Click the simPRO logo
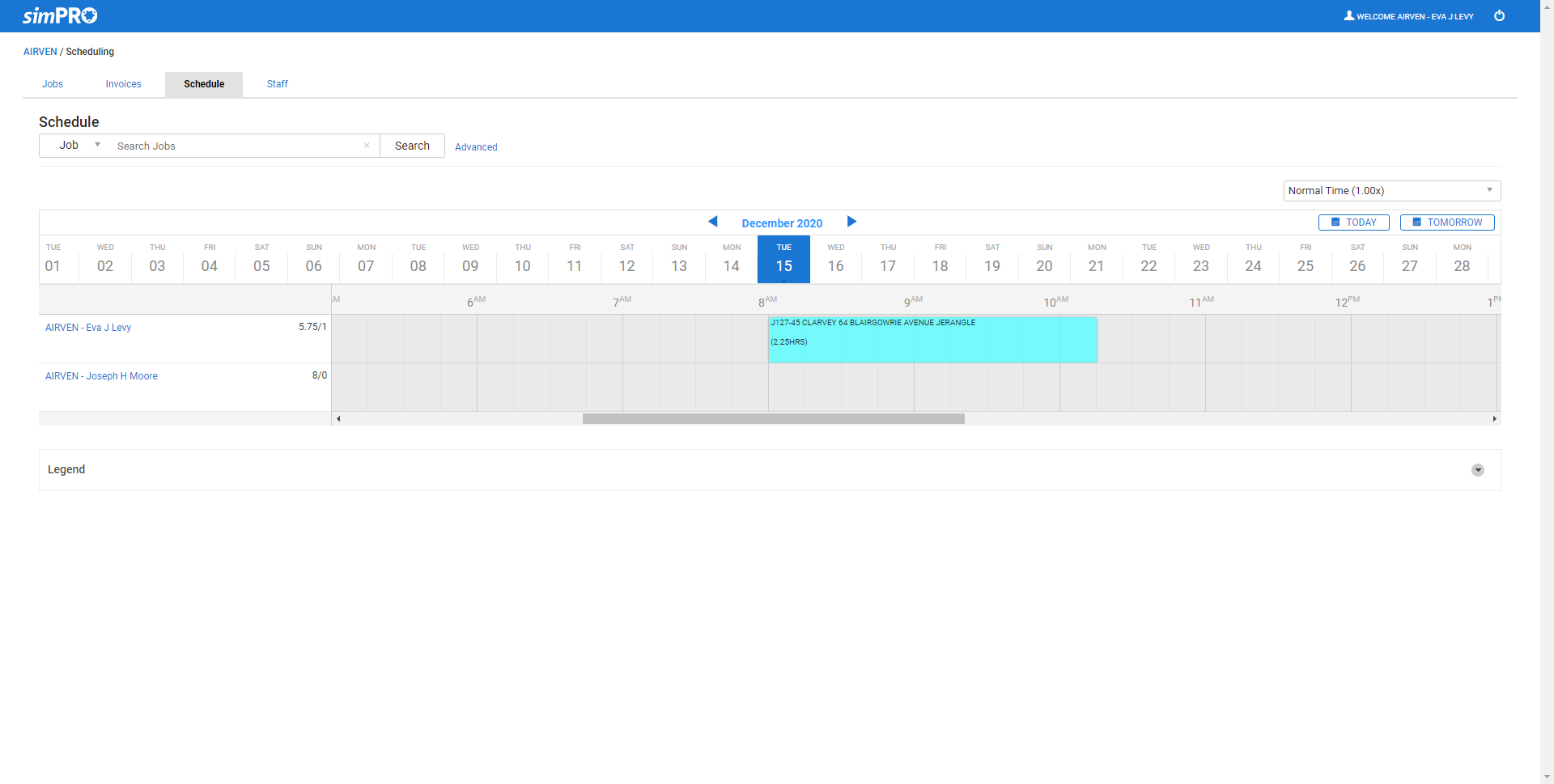 click(x=60, y=15)
